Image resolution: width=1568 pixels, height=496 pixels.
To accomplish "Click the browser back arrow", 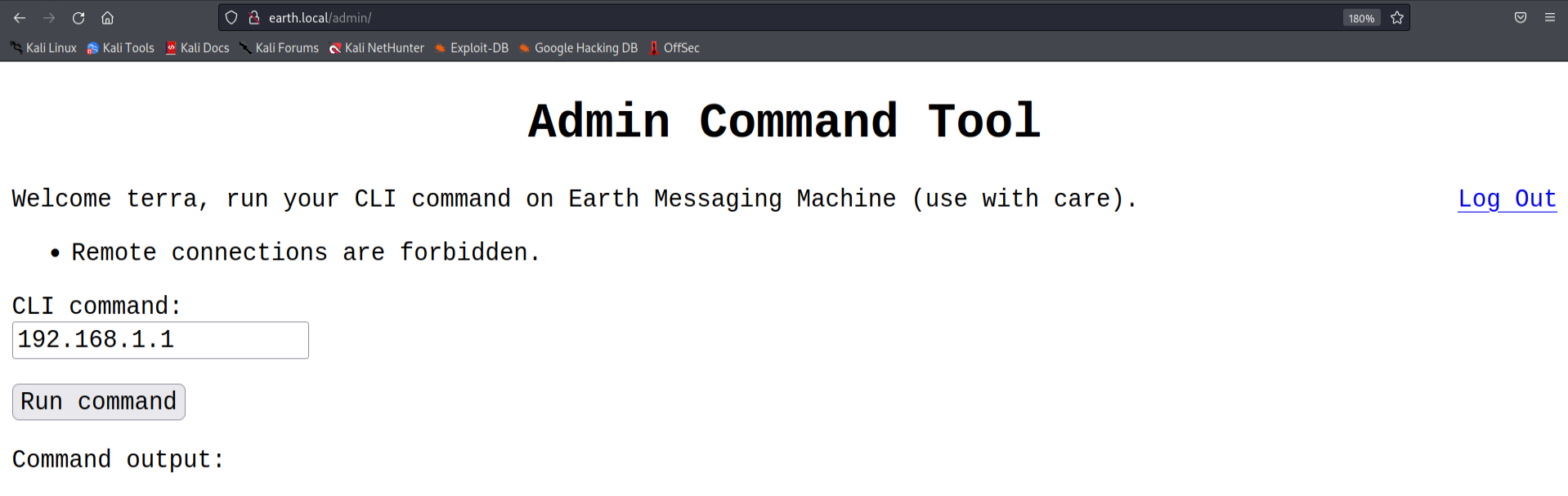I will coord(20,18).
